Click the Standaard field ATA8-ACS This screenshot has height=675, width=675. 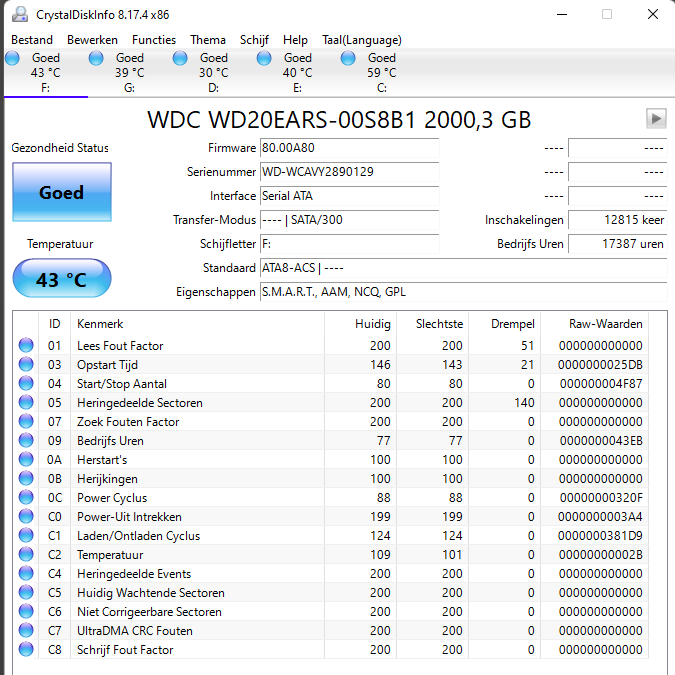point(464,268)
